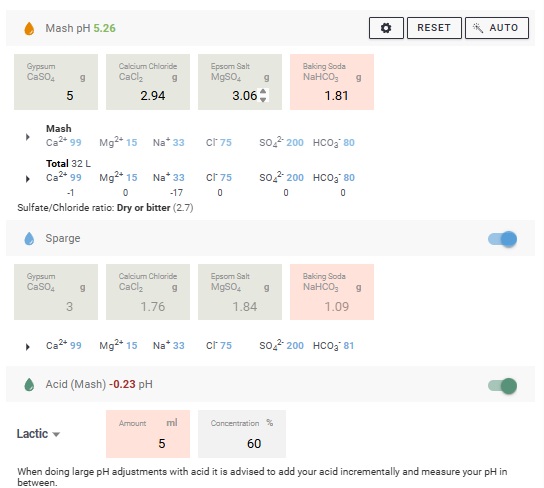
Task: Expand the Sparge ion profile arrow
Action: click(28, 347)
